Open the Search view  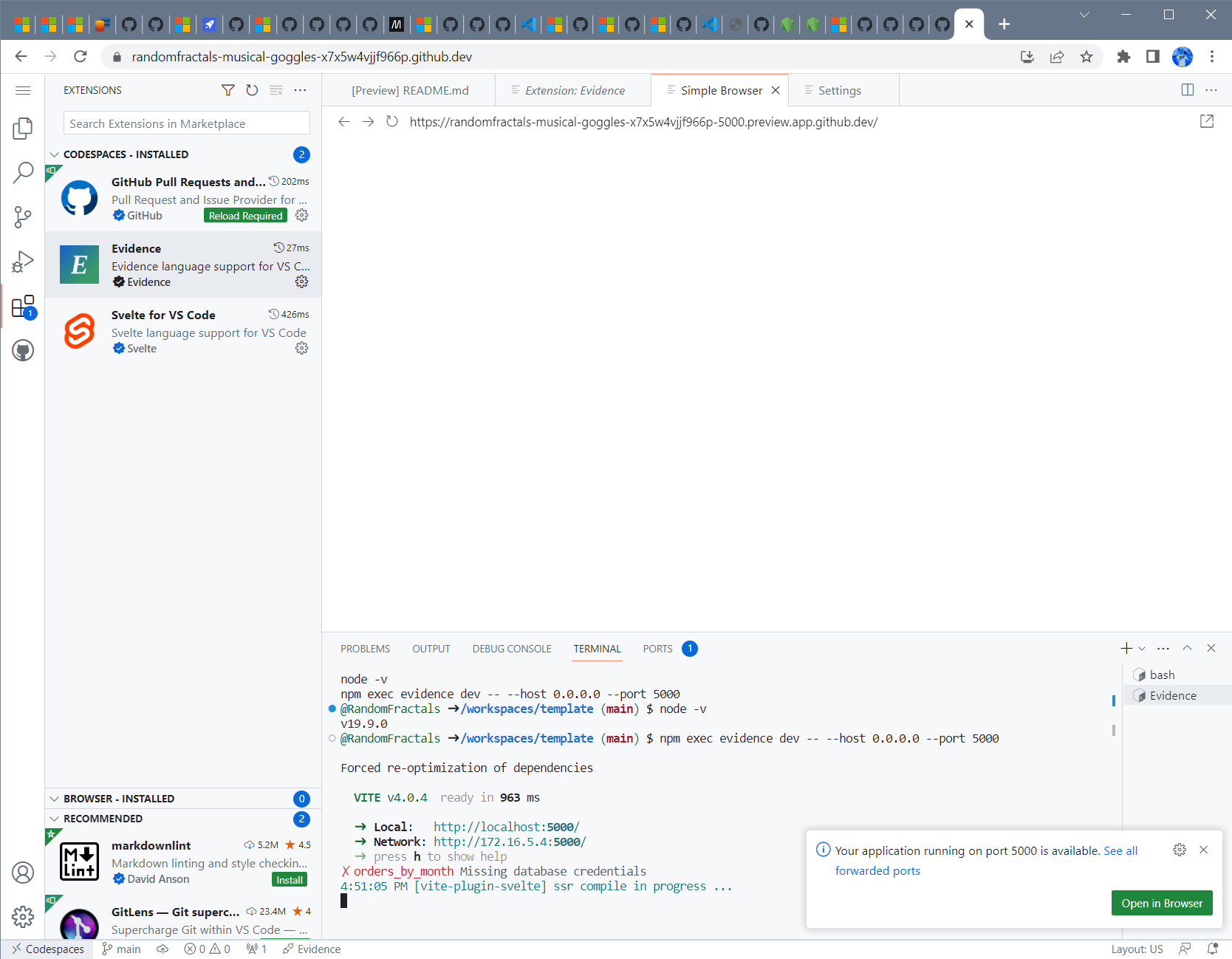(22, 172)
